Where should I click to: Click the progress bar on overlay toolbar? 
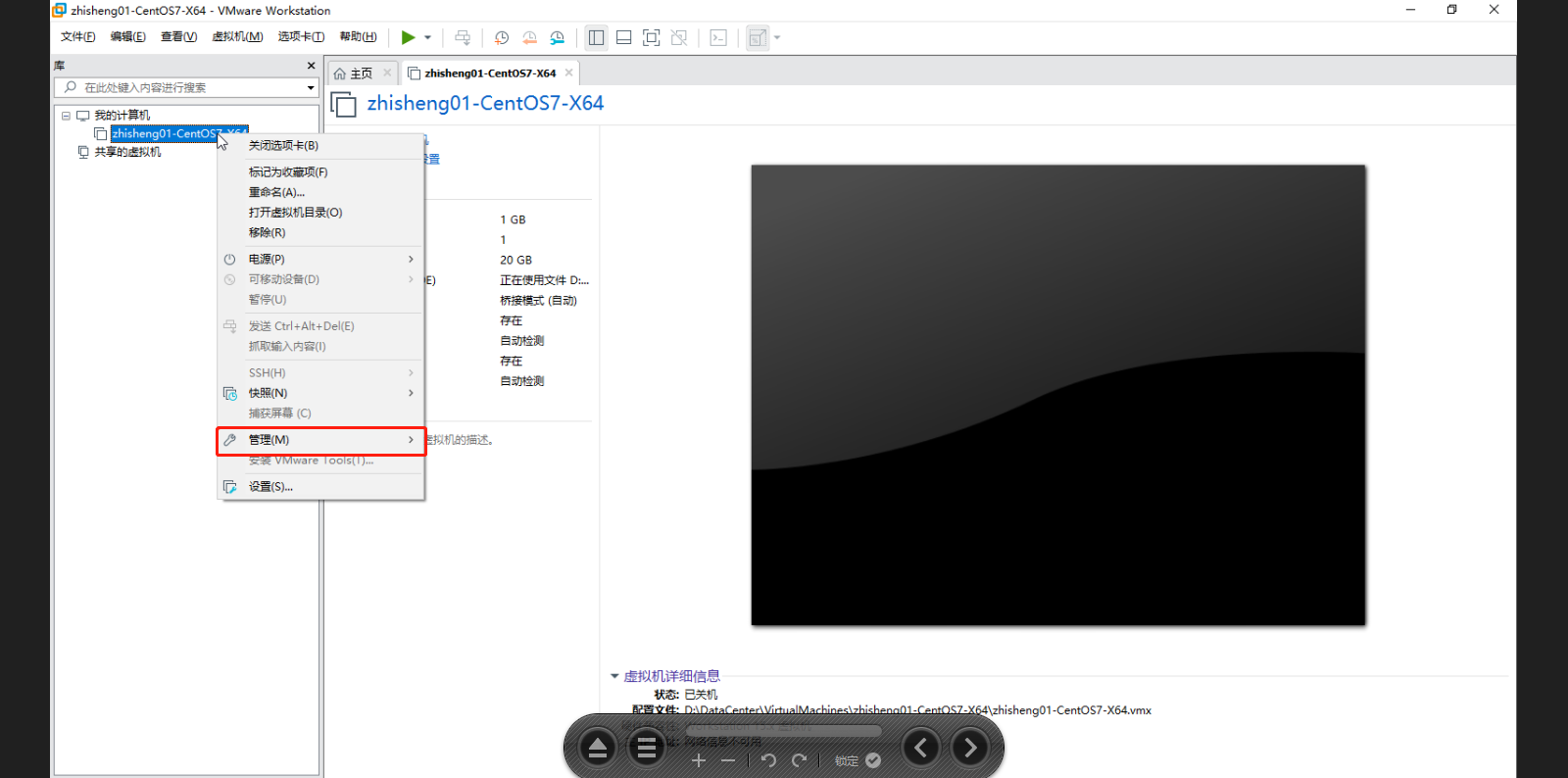pyautogui.click(x=783, y=730)
